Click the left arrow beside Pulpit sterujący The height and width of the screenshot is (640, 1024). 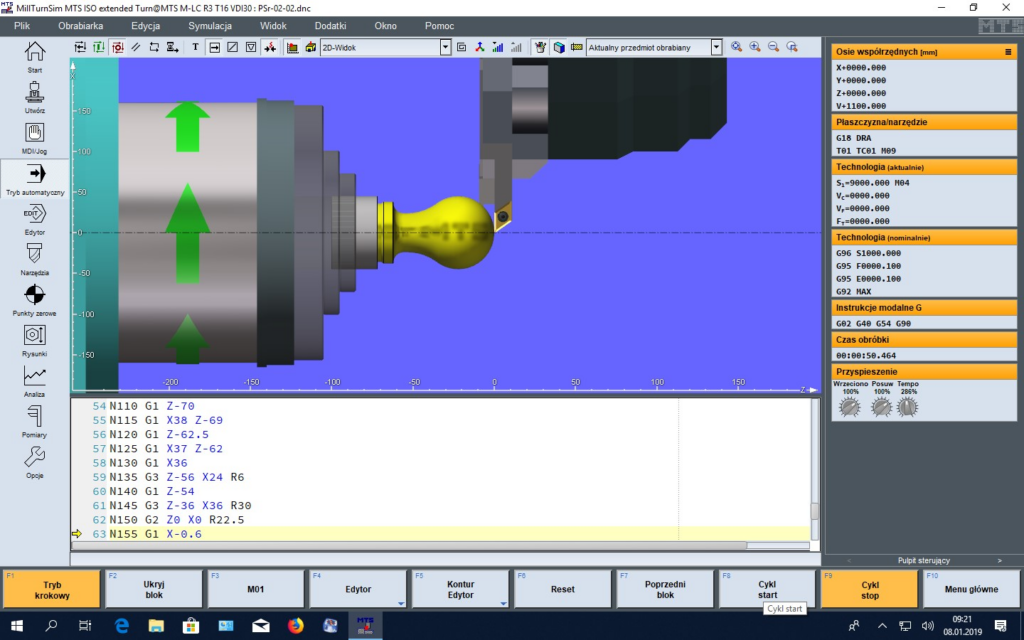pyautogui.click(x=849, y=560)
